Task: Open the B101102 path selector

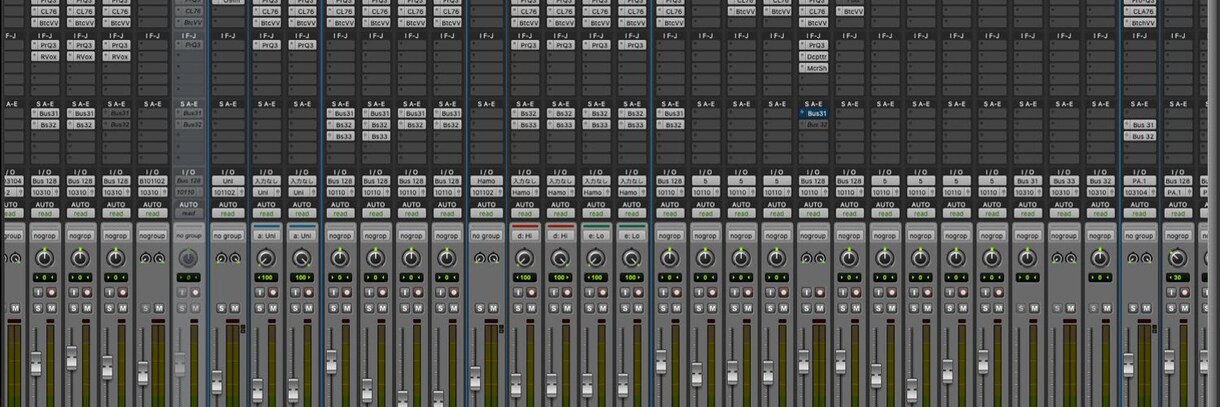Action: [x=152, y=181]
